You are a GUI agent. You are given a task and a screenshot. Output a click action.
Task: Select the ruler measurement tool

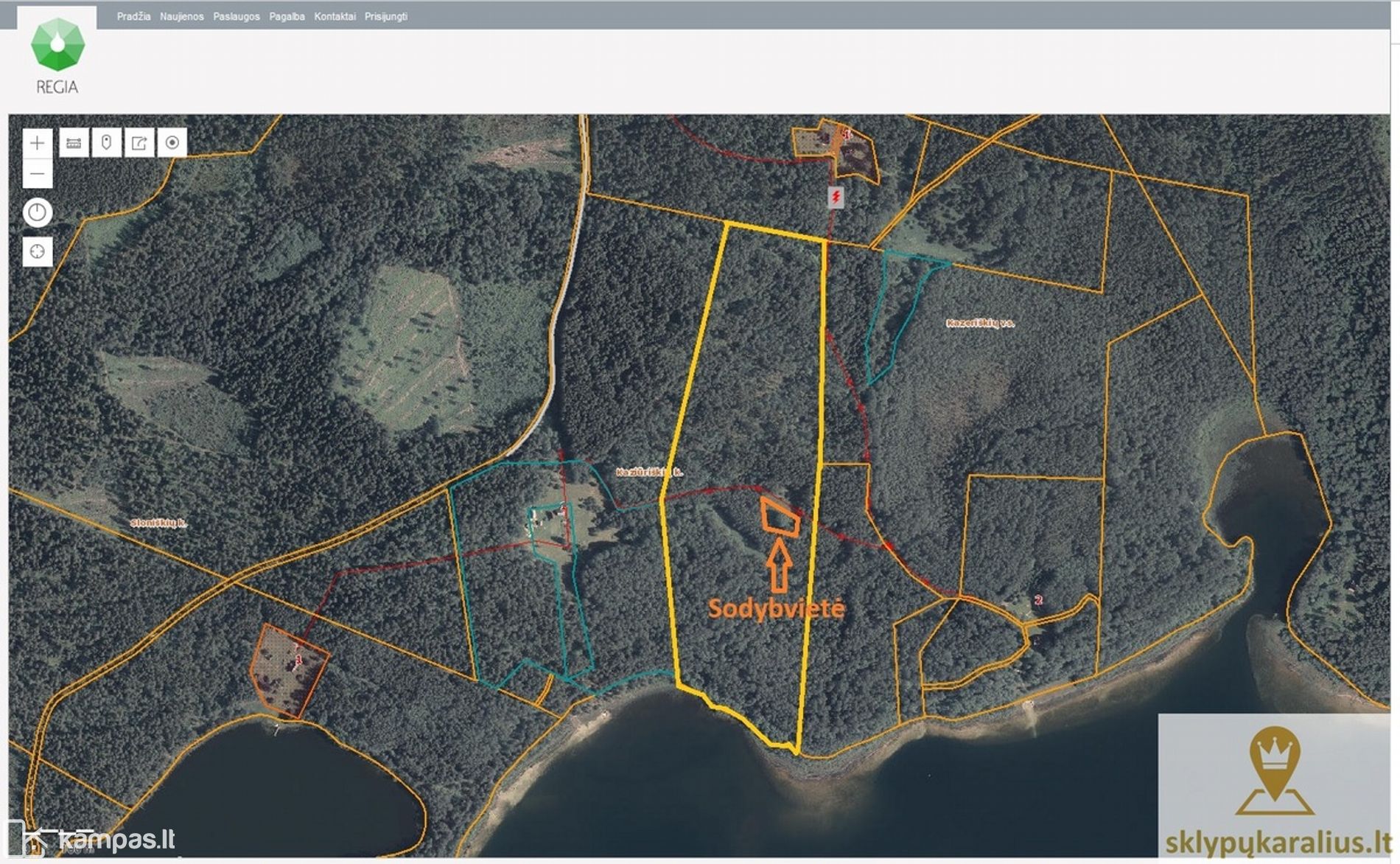pyautogui.click(x=74, y=143)
